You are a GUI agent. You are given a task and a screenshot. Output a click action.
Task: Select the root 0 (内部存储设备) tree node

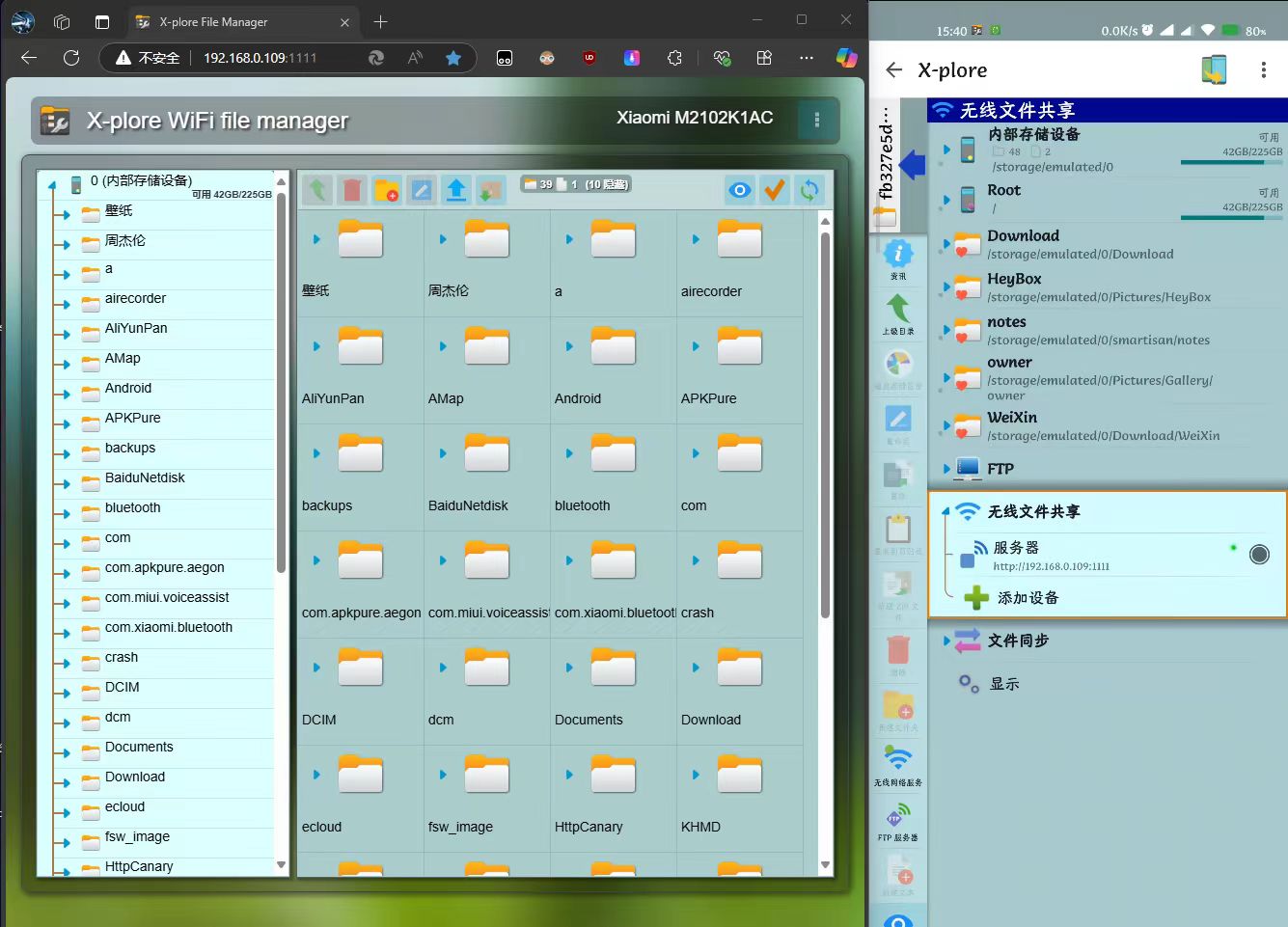[x=141, y=180]
